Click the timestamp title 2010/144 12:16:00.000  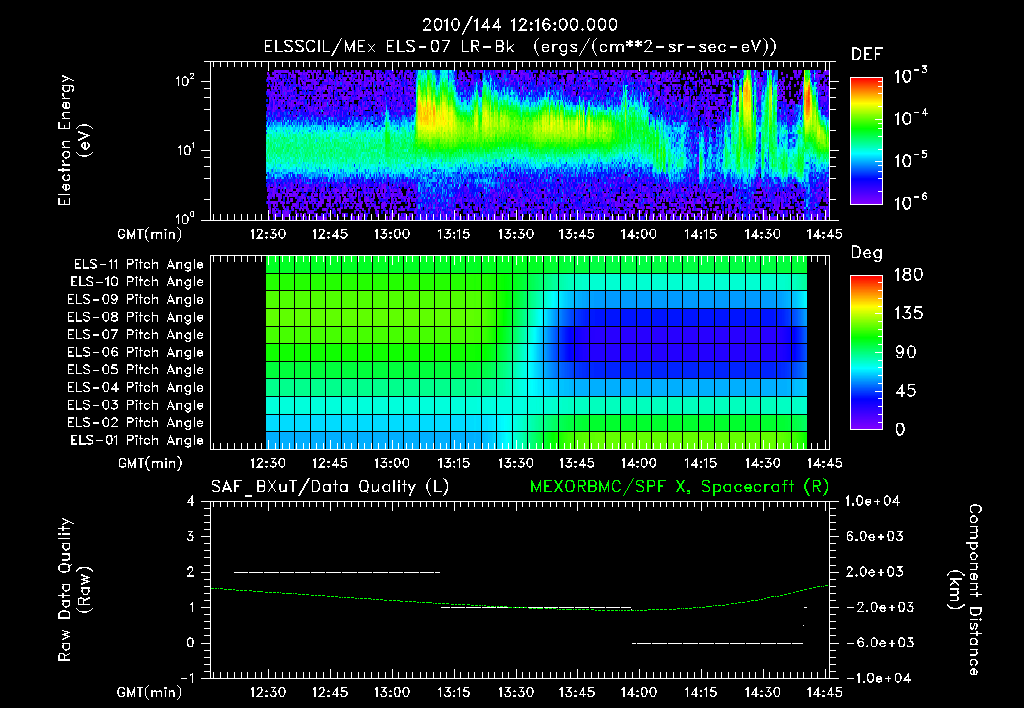pos(519,25)
